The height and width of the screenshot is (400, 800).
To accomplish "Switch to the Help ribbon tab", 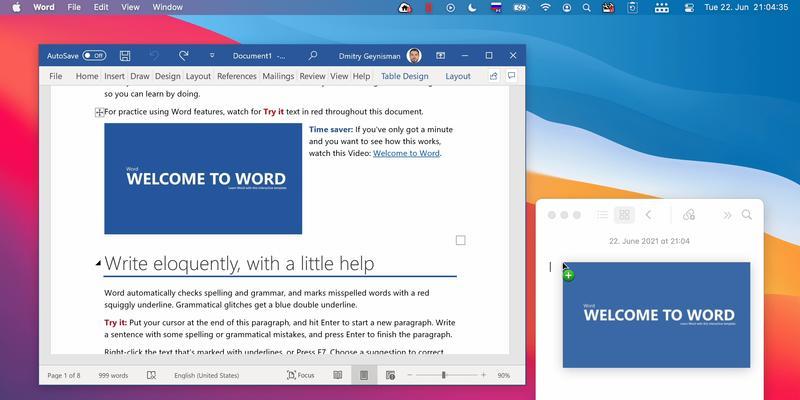I will point(361,76).
